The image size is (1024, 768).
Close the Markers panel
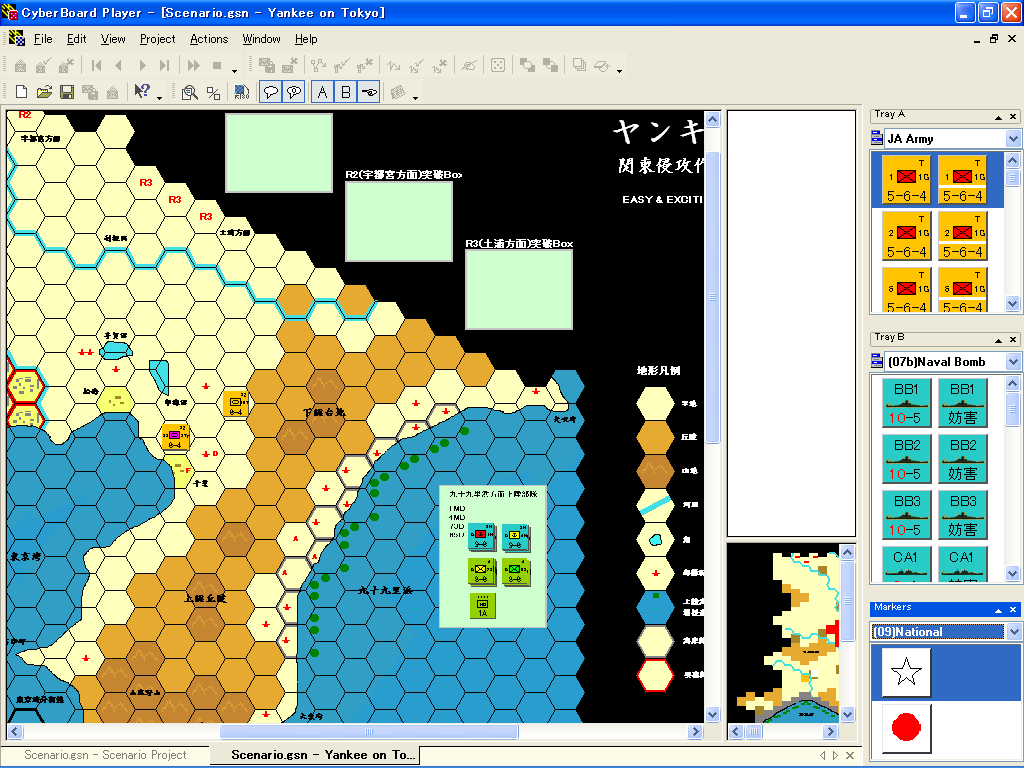[1013, 609]
